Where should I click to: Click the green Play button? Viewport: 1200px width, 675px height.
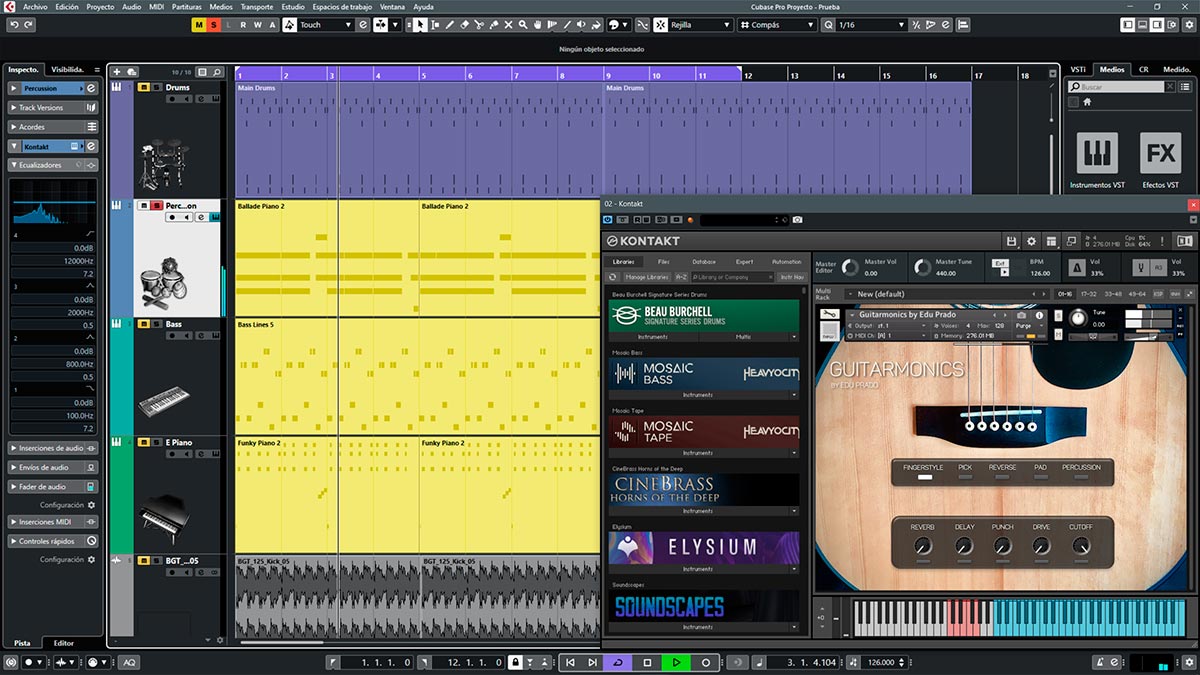click(676, 662)
